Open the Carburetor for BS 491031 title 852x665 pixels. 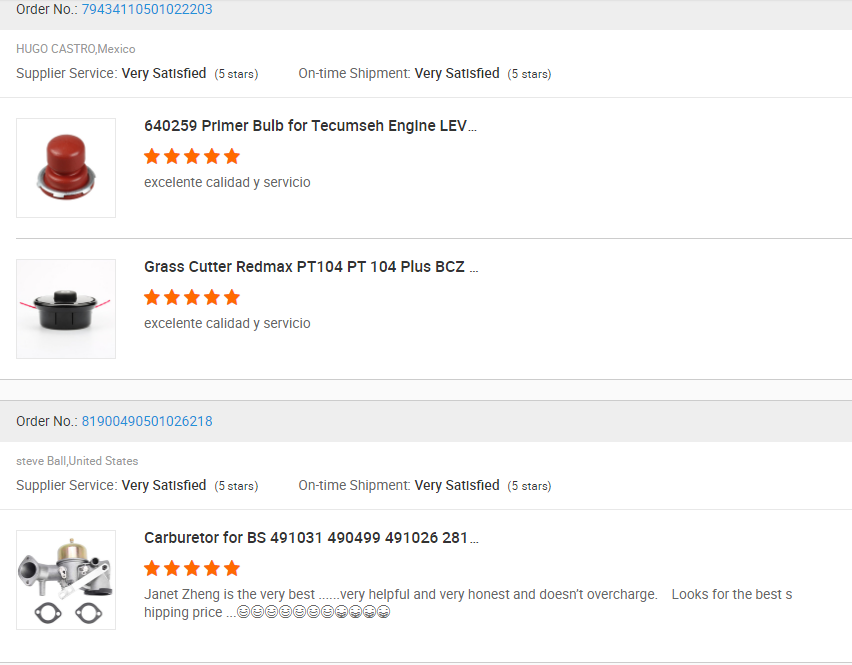click(310, 538)
